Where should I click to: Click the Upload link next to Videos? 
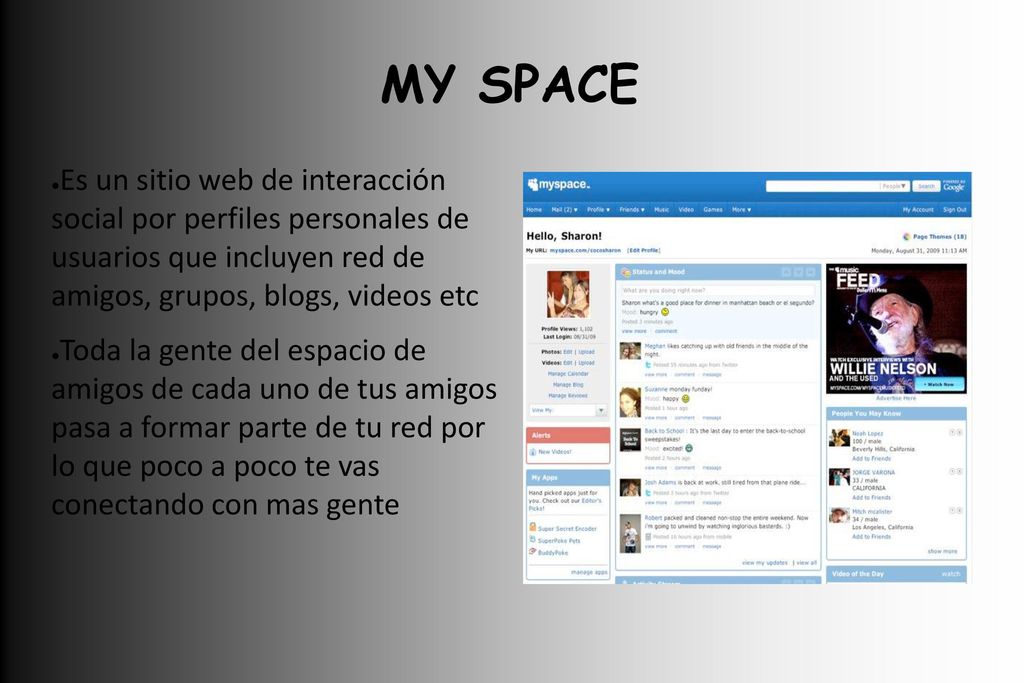[586, 363]
